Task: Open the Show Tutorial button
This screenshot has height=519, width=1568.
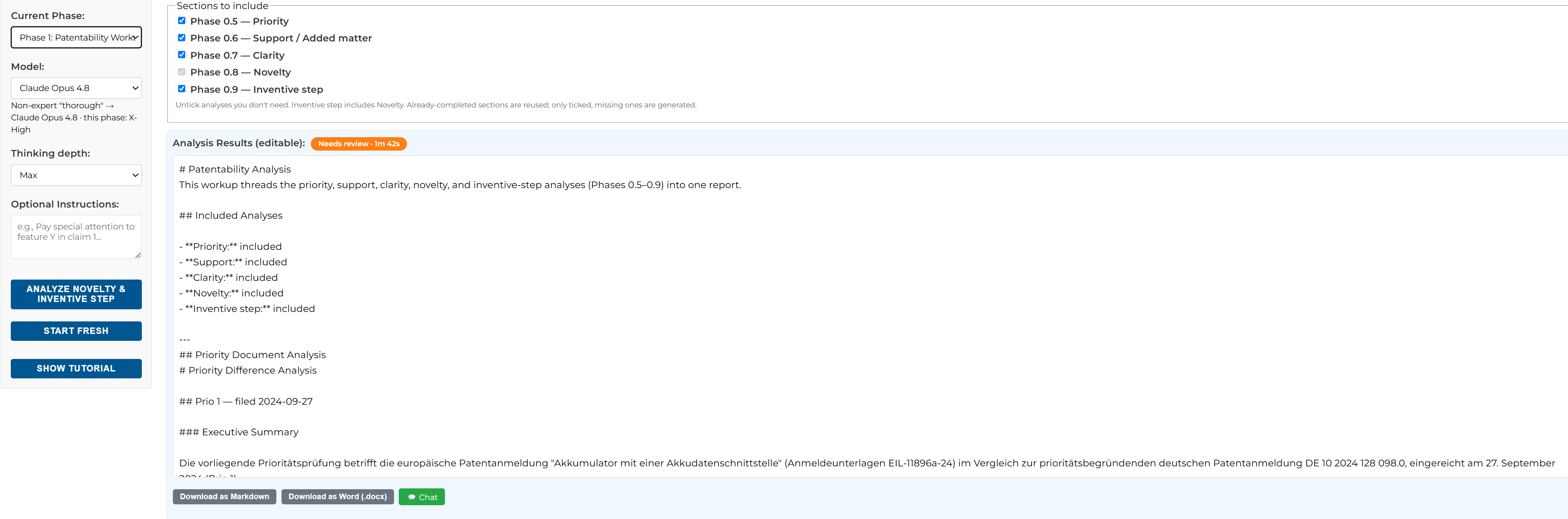Action: pos(76,368)
